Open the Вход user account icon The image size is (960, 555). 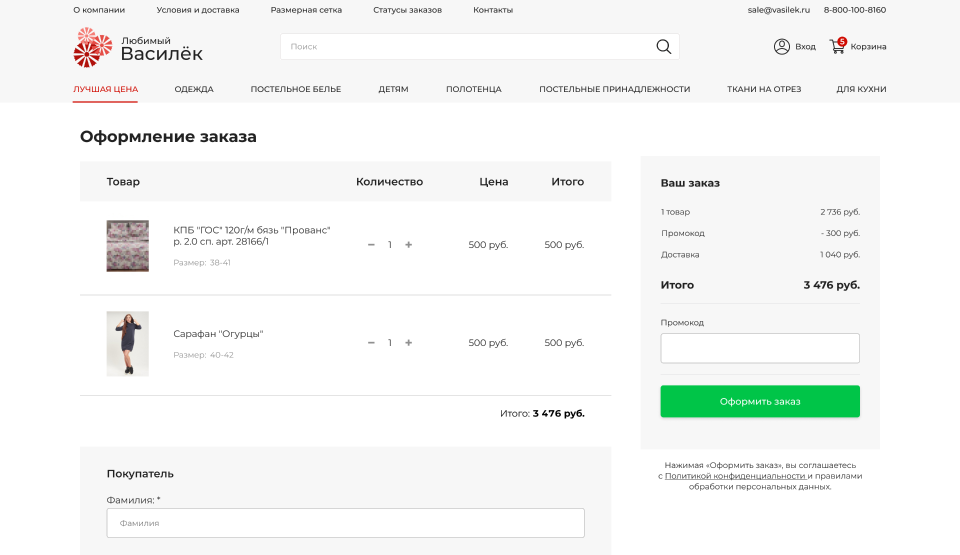click(782, 47)
